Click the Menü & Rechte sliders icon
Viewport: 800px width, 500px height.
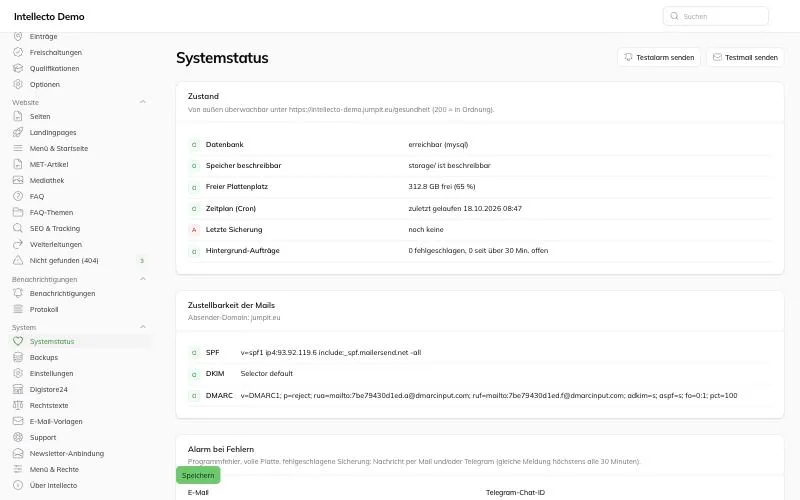click(x=18, y=469)
